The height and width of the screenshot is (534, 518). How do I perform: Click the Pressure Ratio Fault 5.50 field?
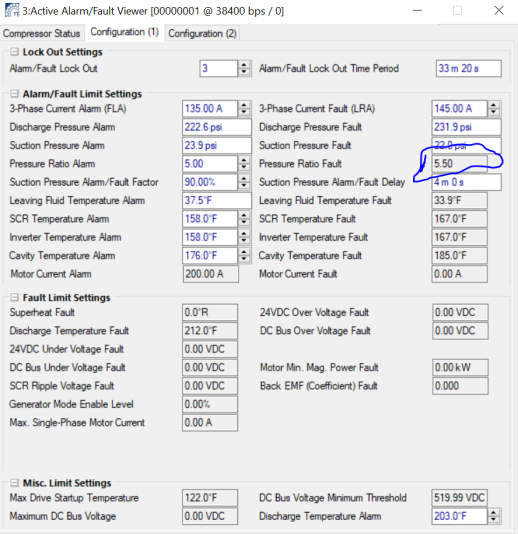click(x=459, y=164)
